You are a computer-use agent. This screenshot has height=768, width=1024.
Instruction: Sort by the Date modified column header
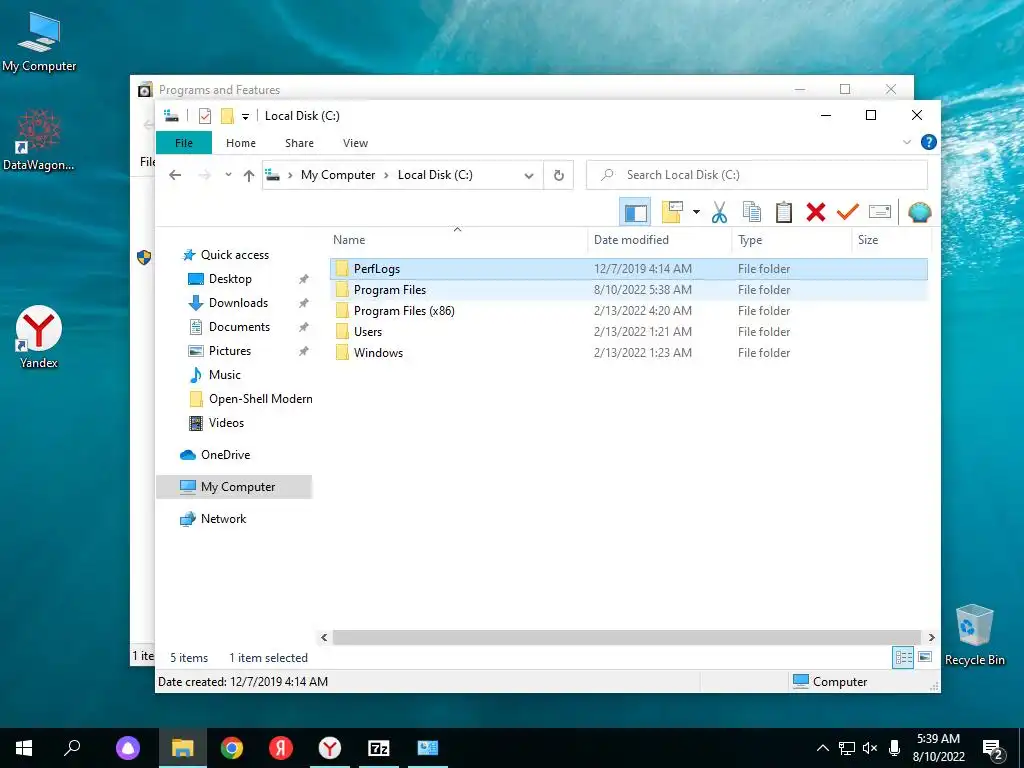tap(660, 240)
